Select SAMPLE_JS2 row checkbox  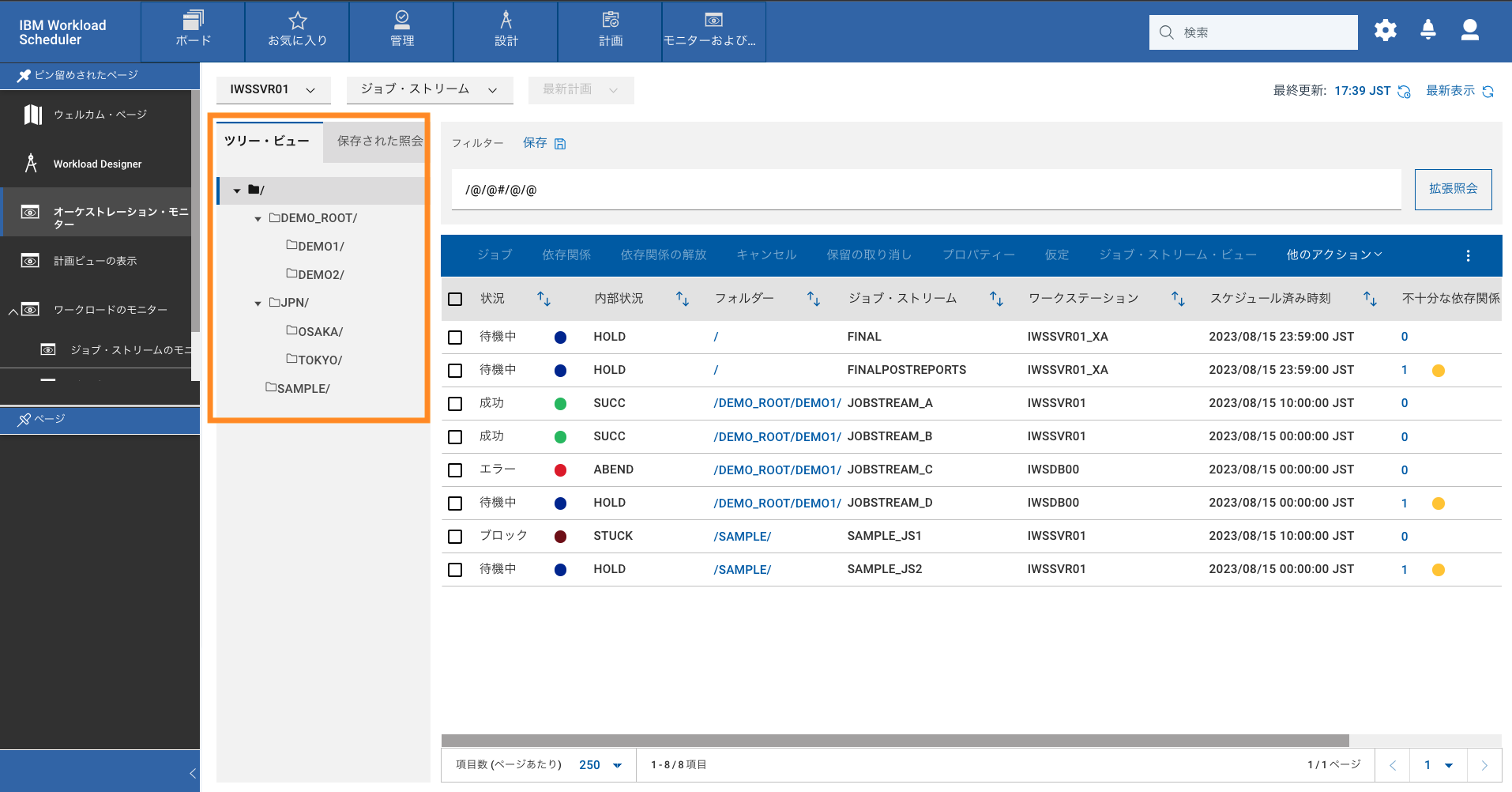pyautogui.click(x=455, y=570)
